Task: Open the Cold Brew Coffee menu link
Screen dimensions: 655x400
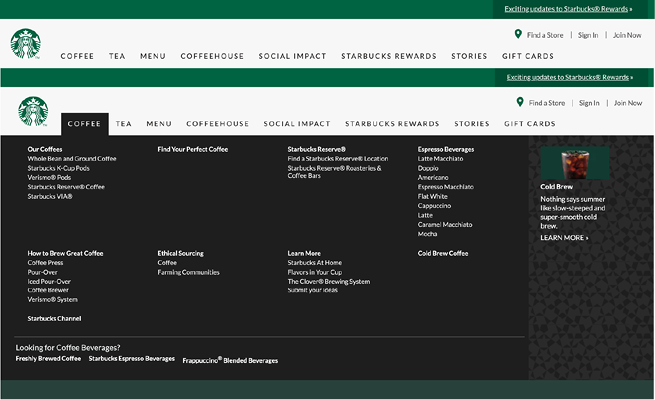Action: (442, 253)
